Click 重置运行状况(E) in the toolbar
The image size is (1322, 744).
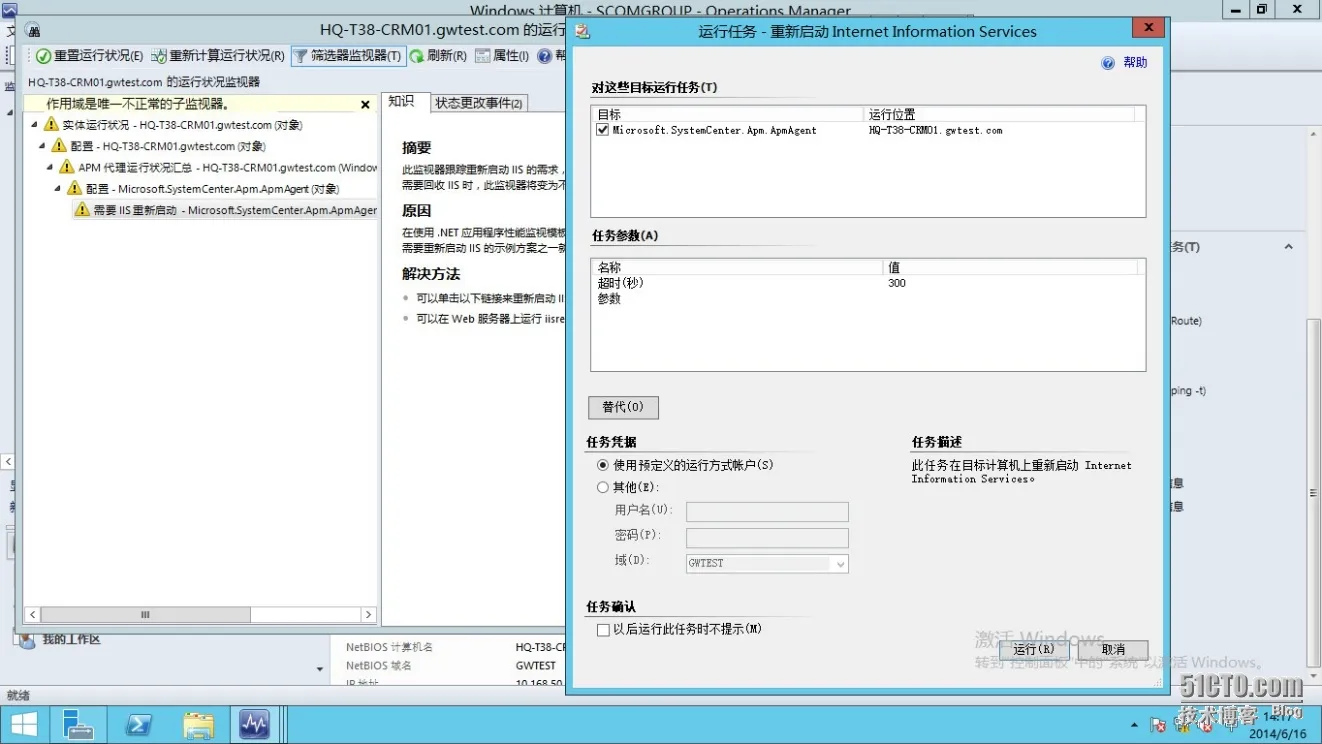tap(90, 56)
